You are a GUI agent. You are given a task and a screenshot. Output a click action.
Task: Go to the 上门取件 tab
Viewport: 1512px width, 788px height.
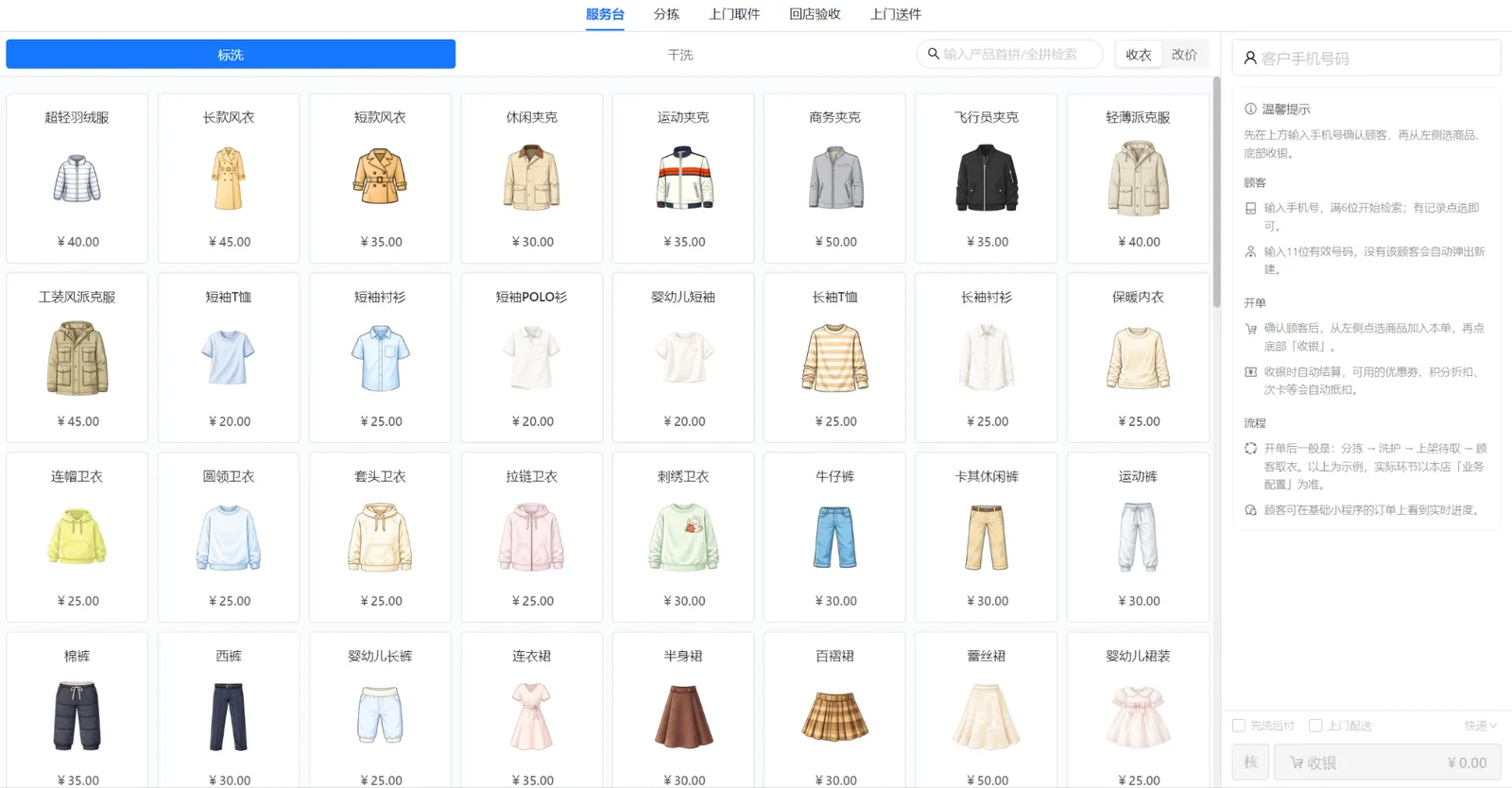[734, 14]
